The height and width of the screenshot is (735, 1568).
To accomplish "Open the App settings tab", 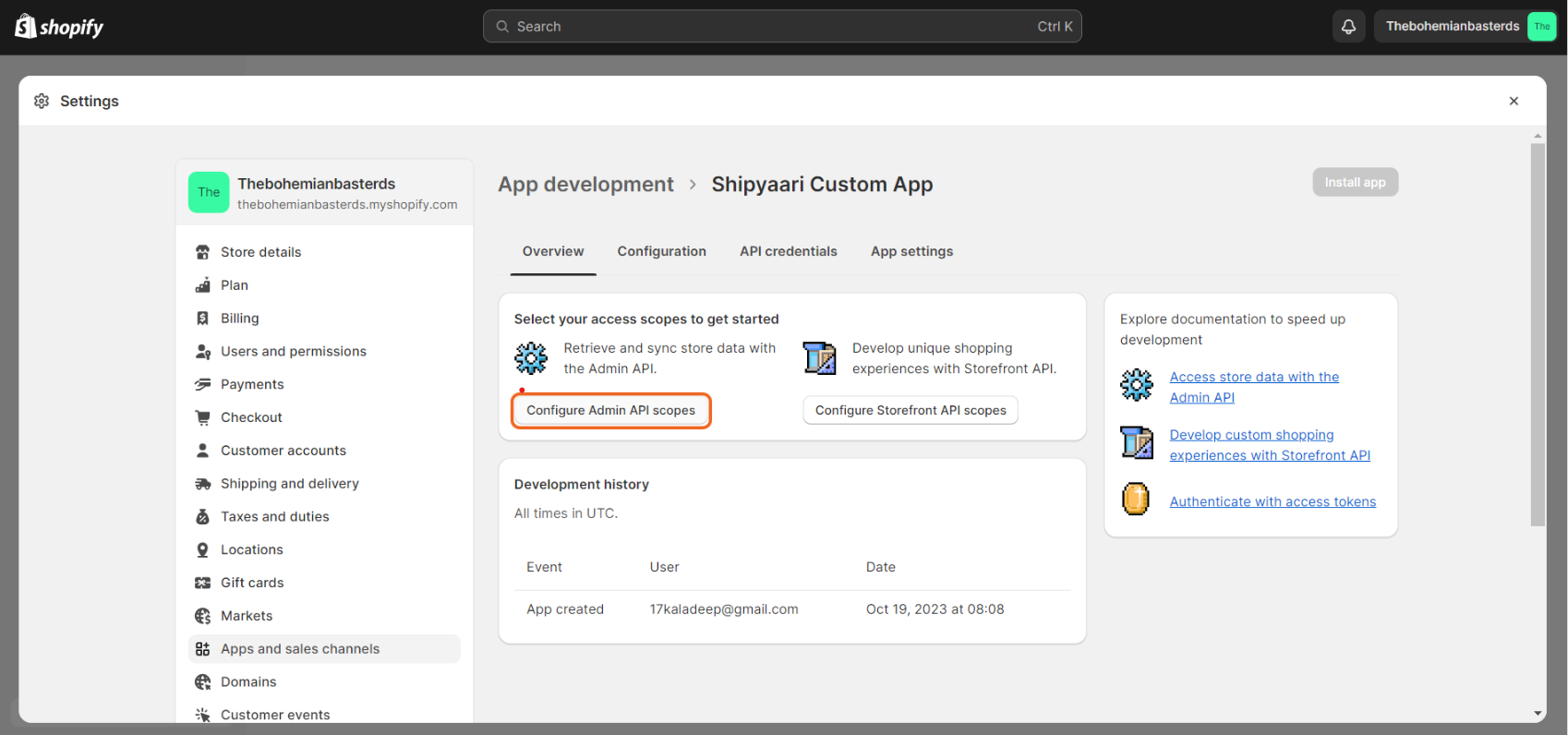I will point(912,251).
